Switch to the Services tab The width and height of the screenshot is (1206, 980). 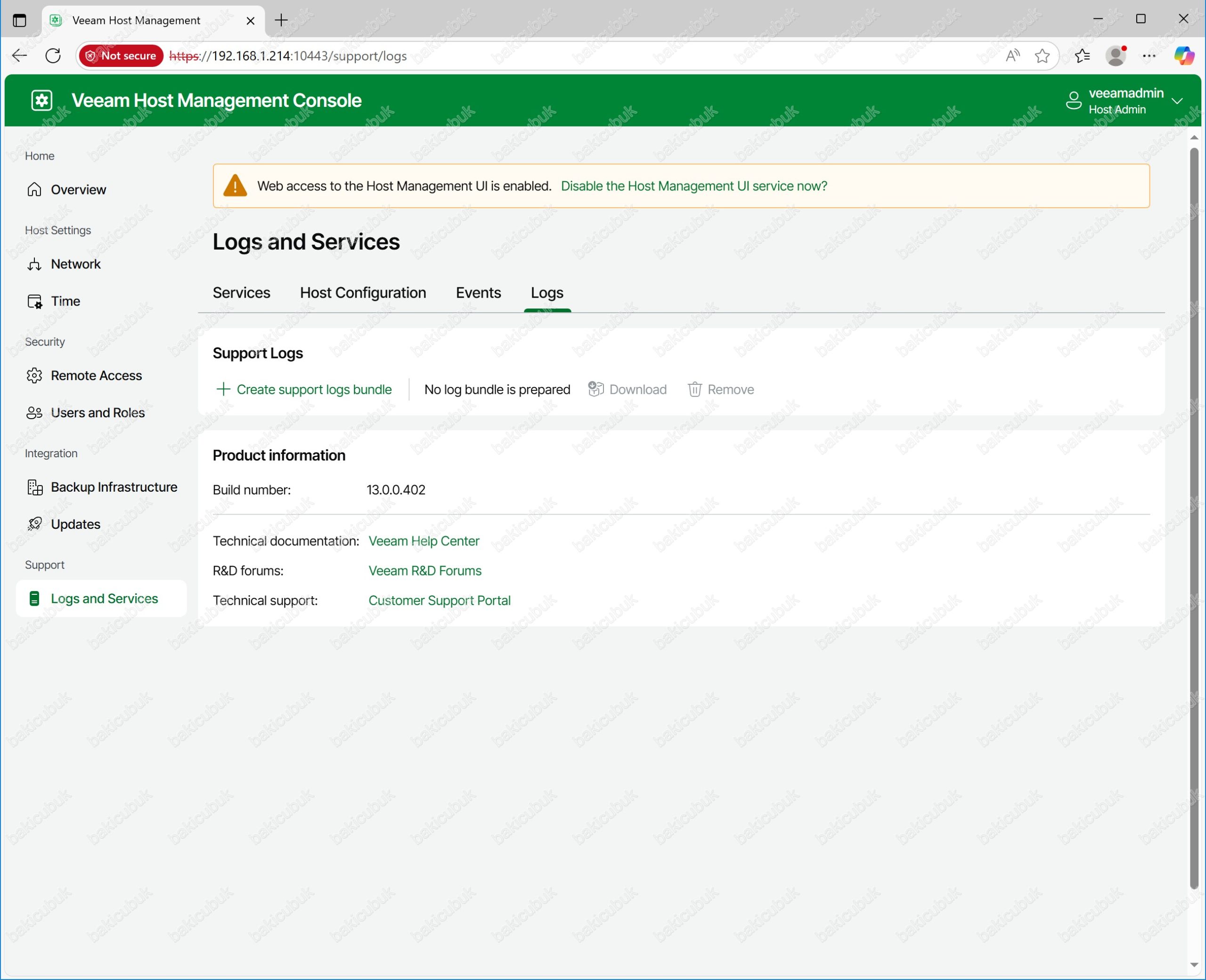[x=242, y=292]
